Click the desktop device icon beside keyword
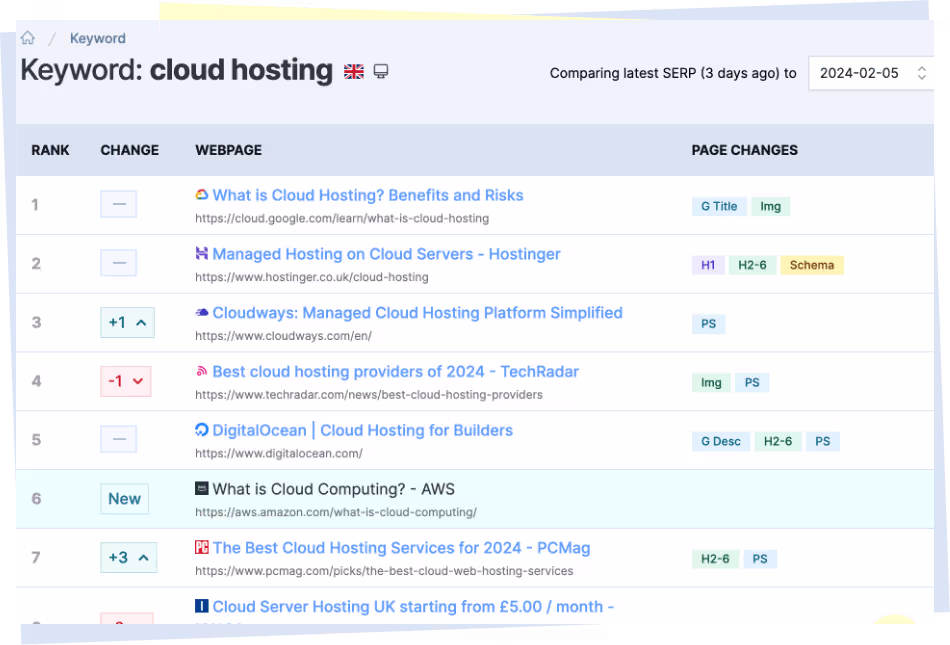 (380, 71)
